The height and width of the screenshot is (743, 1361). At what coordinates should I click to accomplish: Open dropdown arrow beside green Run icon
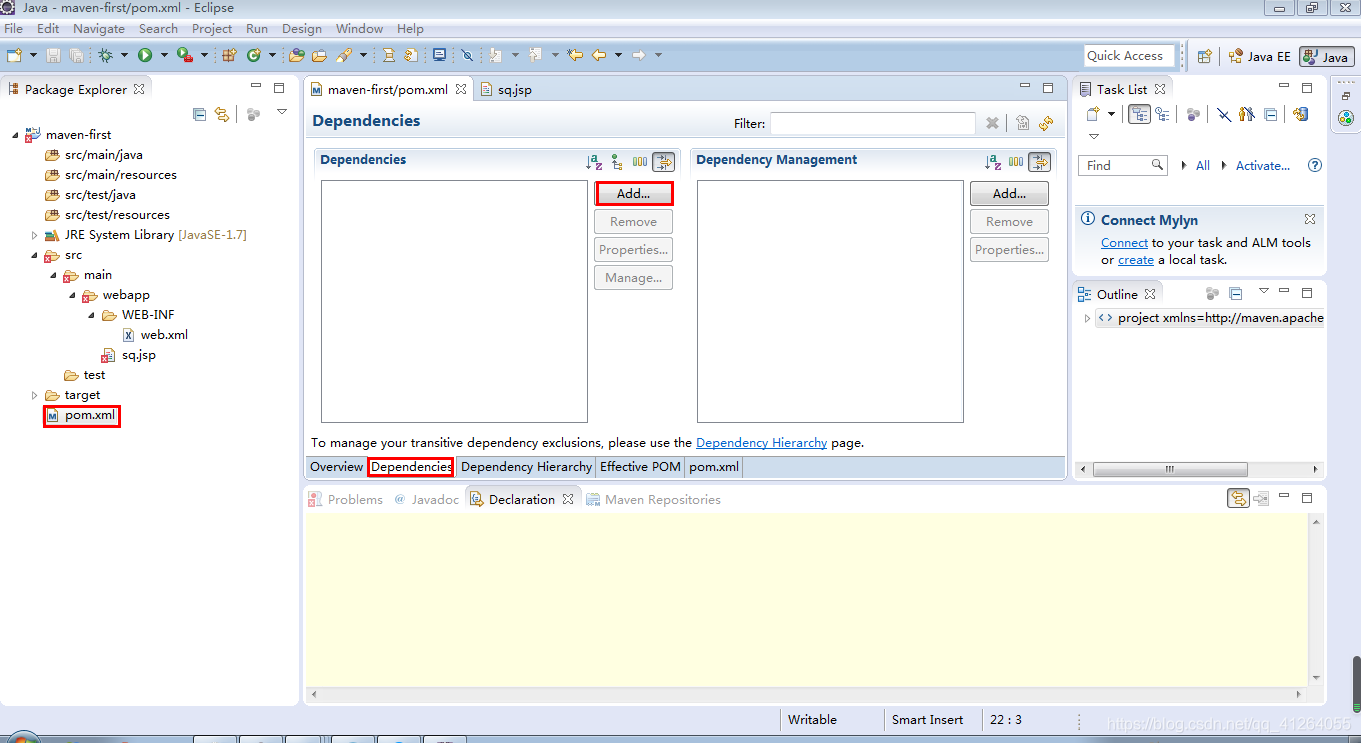[164, 55]
